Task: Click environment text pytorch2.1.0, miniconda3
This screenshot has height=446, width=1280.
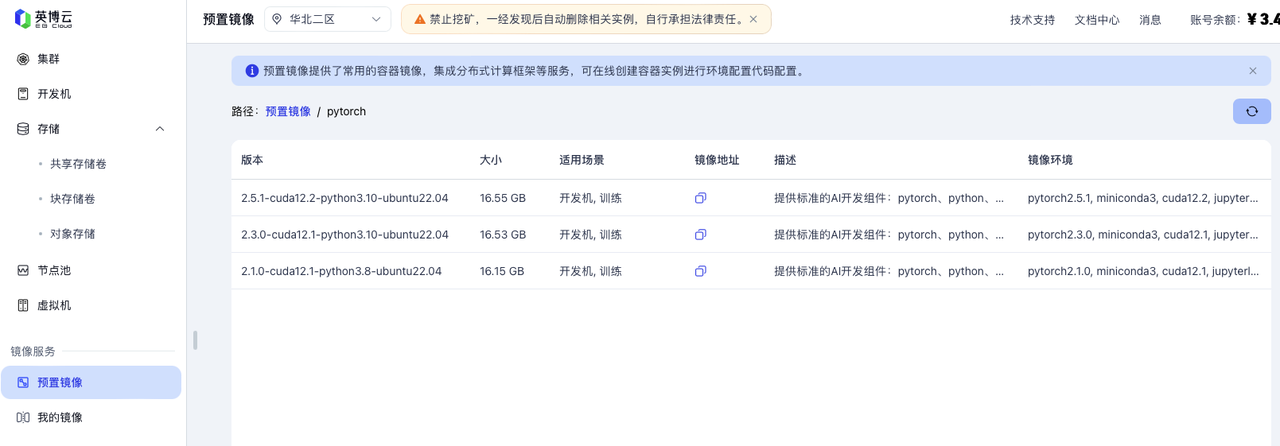Action: [1143, 271]
